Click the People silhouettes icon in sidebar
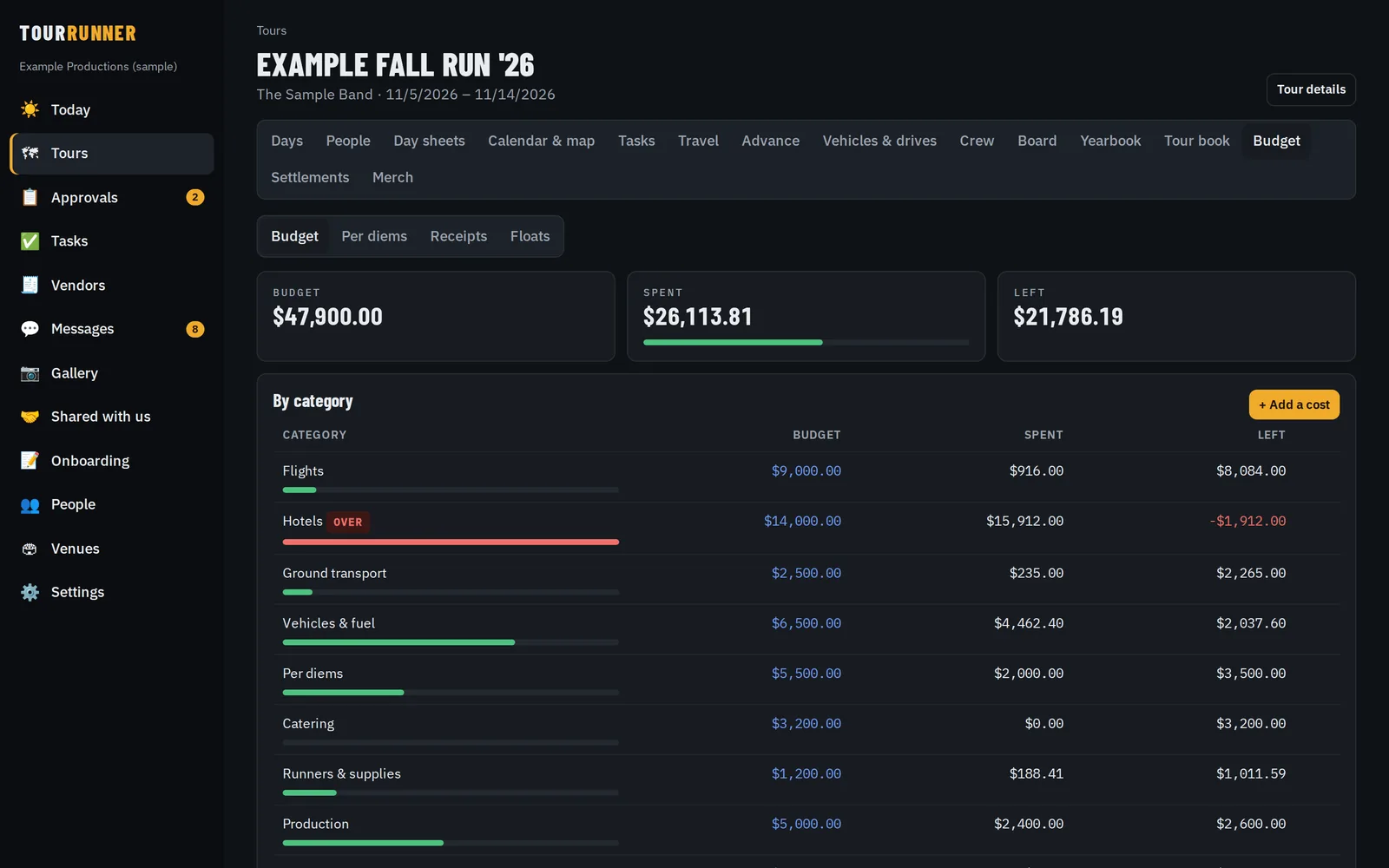 click(30, 504)
